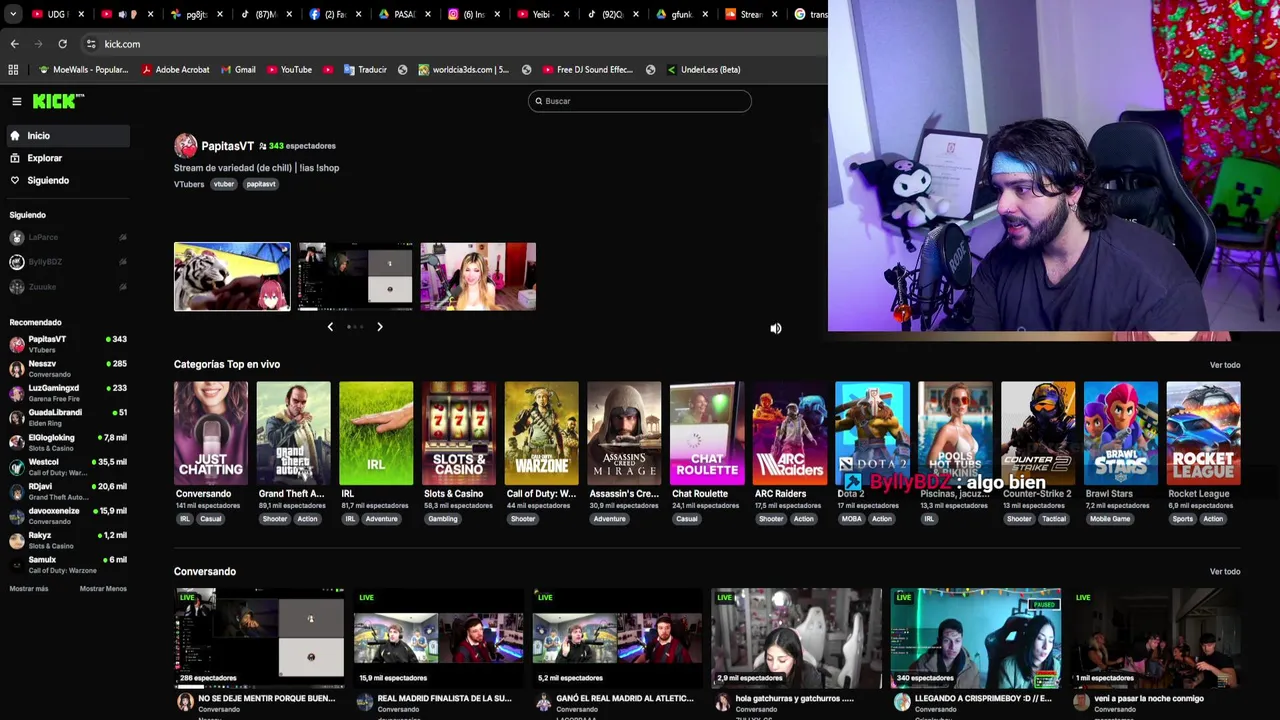Open PapitasVT featured channel avatar
The width and height of the screenshot is (1280, 720).
point(186,146)
